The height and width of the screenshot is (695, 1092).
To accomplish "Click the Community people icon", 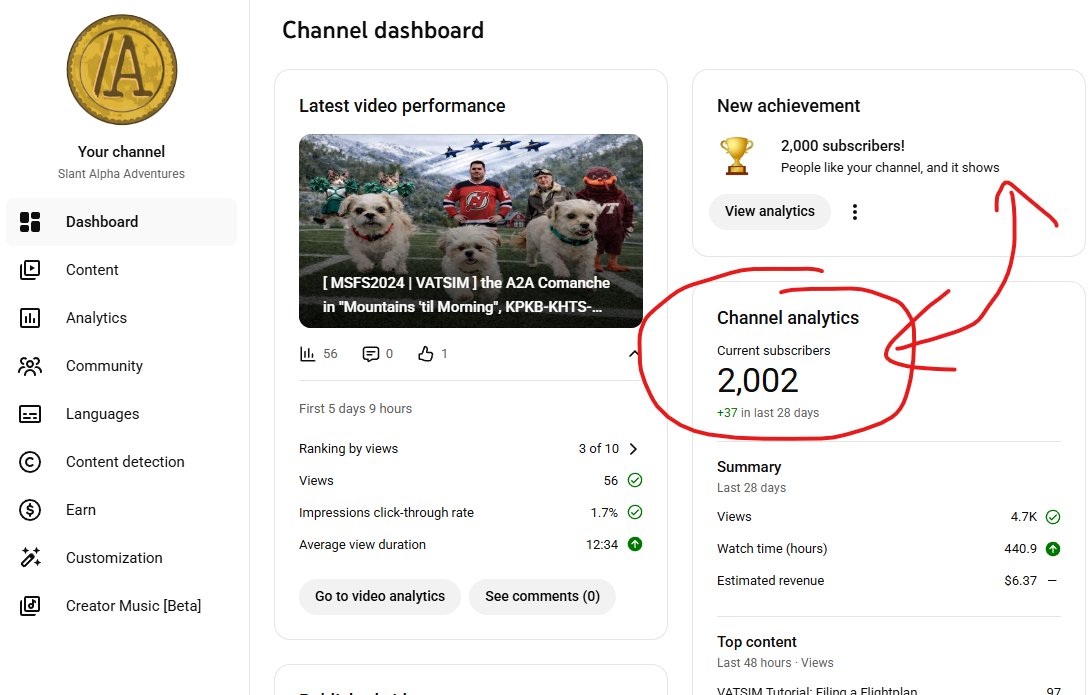I will tap(30, 366).
